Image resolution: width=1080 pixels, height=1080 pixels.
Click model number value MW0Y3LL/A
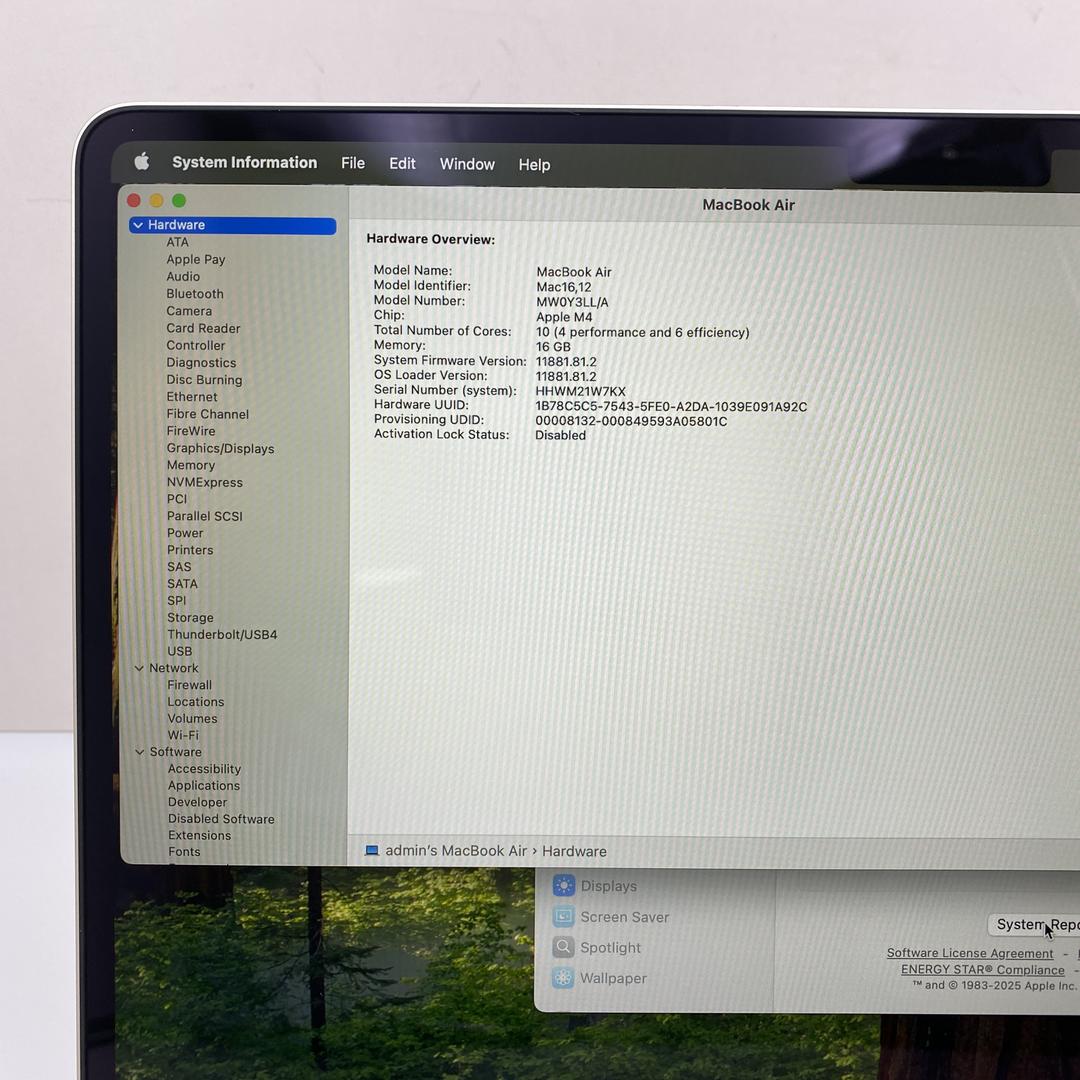click(x=572, y=302)
